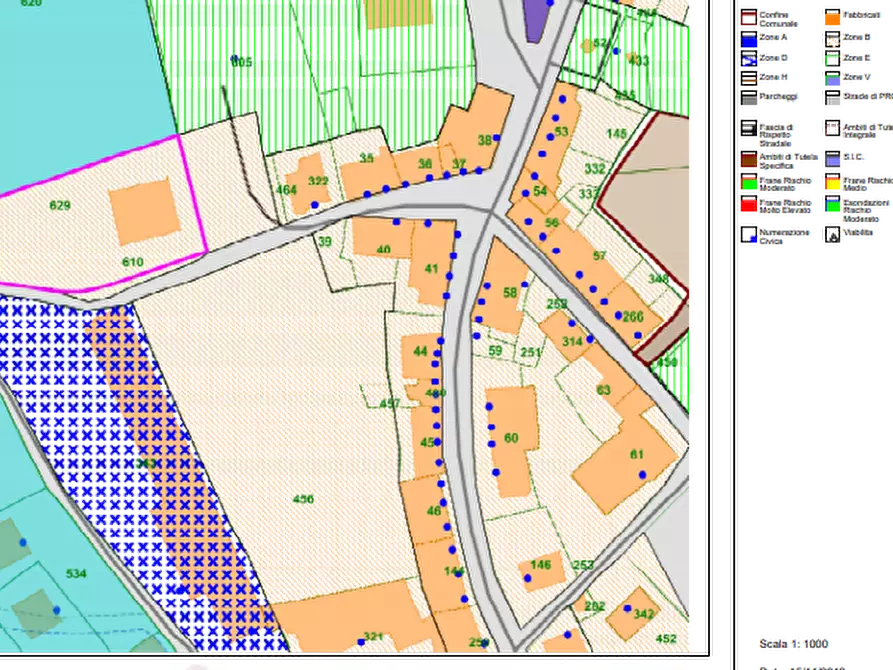Select parcel number 456 on map
The height and width of the screenshot is (670, 893).
tap(303, 498)
